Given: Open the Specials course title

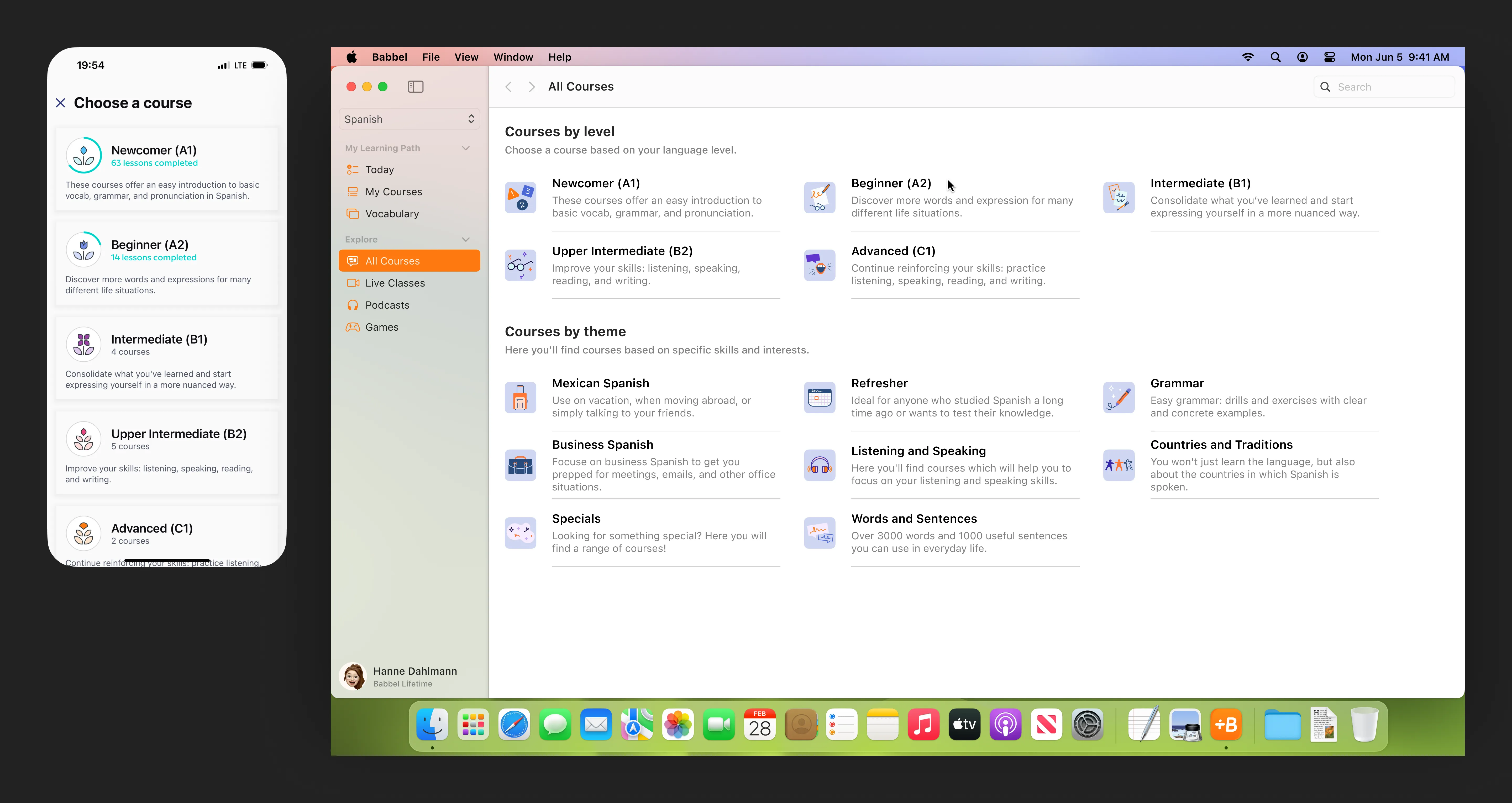Looking at the screenshot, I should pyautogui.click(x=576, y=519).
